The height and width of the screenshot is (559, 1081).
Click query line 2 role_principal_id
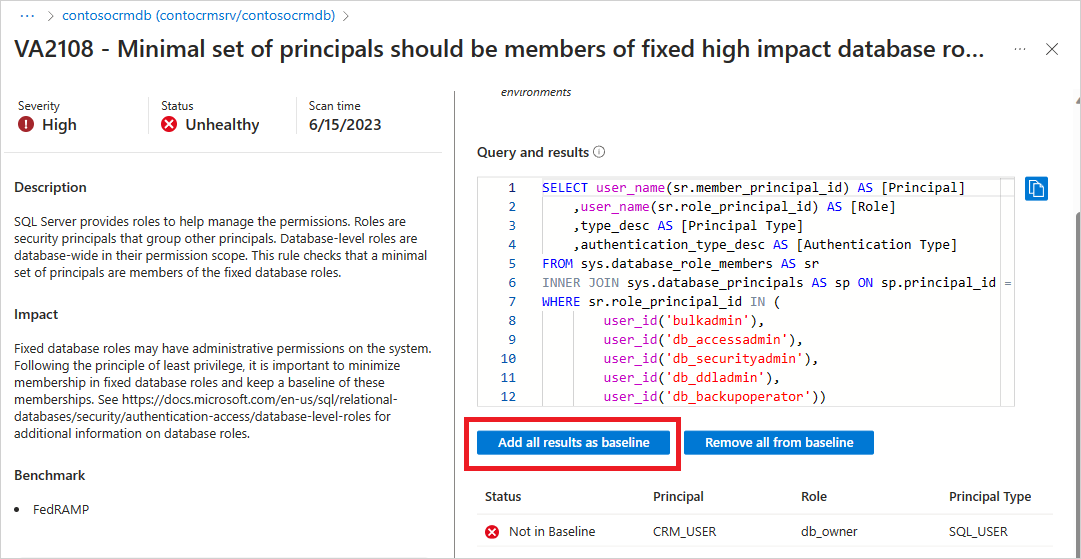[x=734, y=207]
